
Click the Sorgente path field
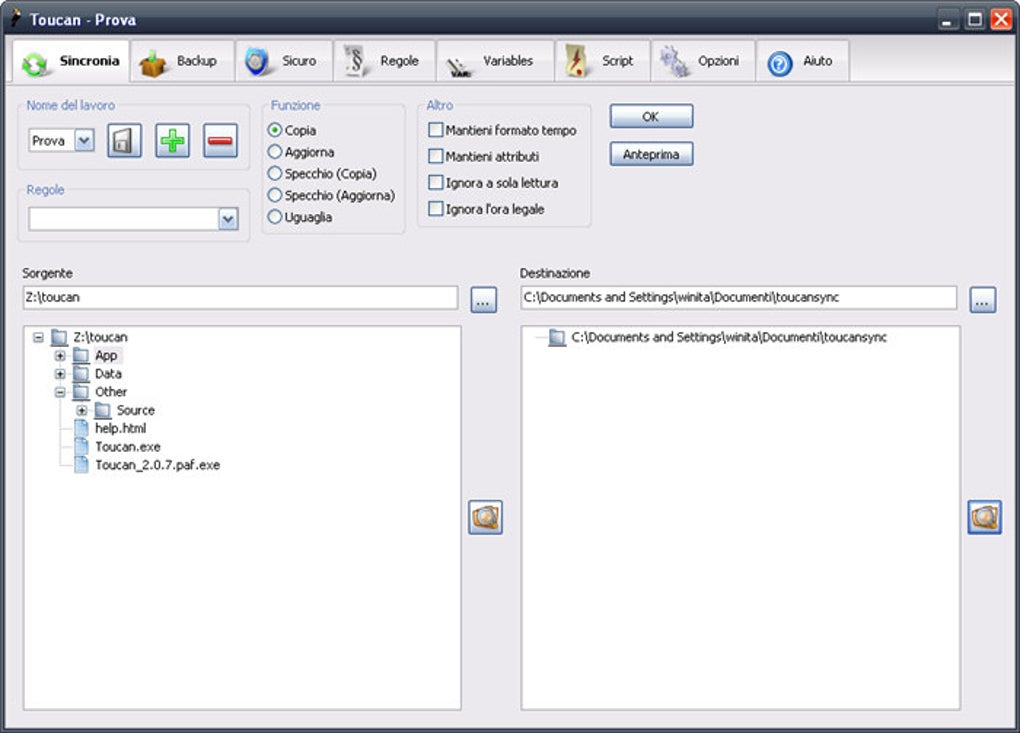click(240, 297)
